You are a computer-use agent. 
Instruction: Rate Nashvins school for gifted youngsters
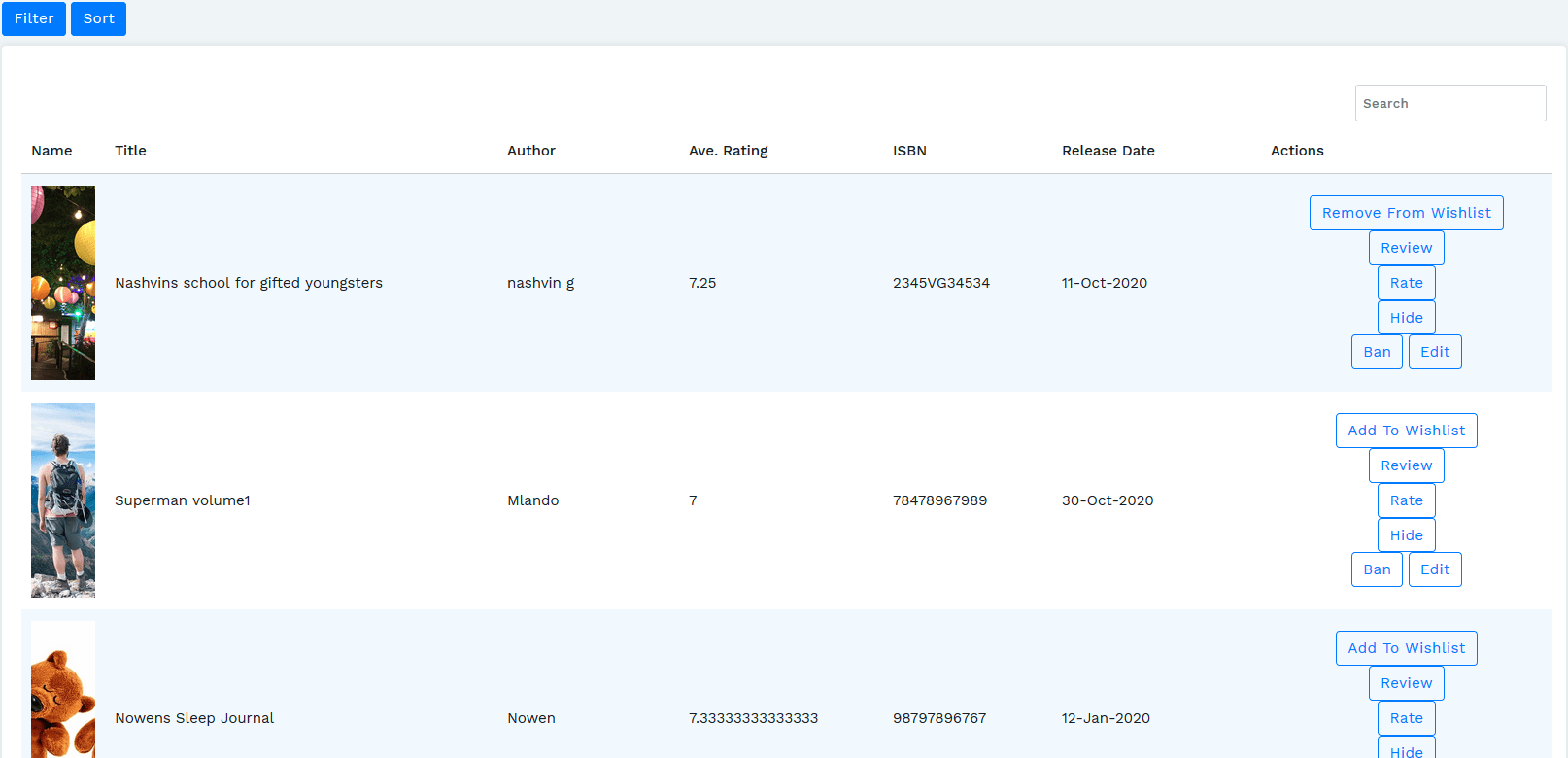[1406, 283]
